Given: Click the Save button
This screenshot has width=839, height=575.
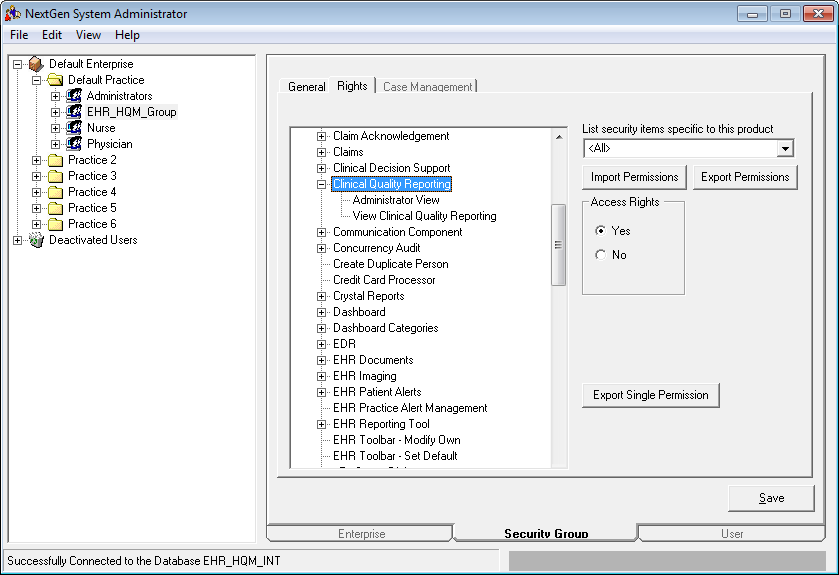Looking at the screenshot, I should pos(771,499).
